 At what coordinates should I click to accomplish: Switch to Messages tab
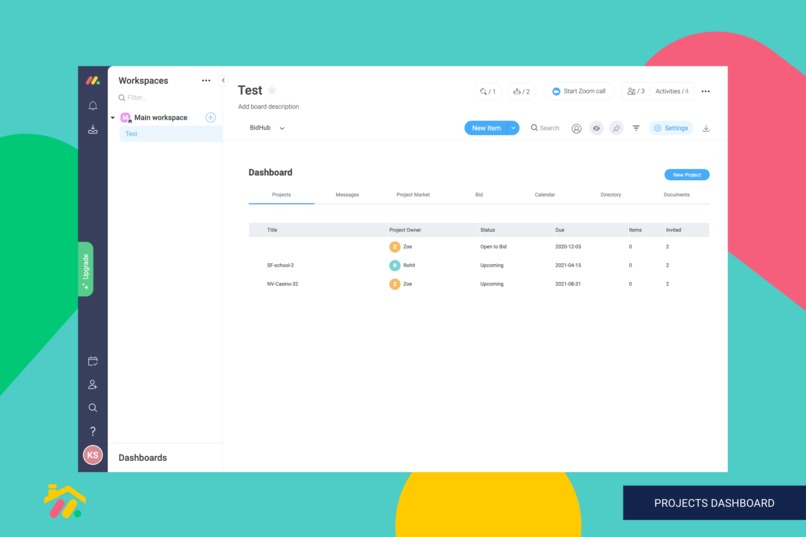pyautogui.click(x=347, y=195)
